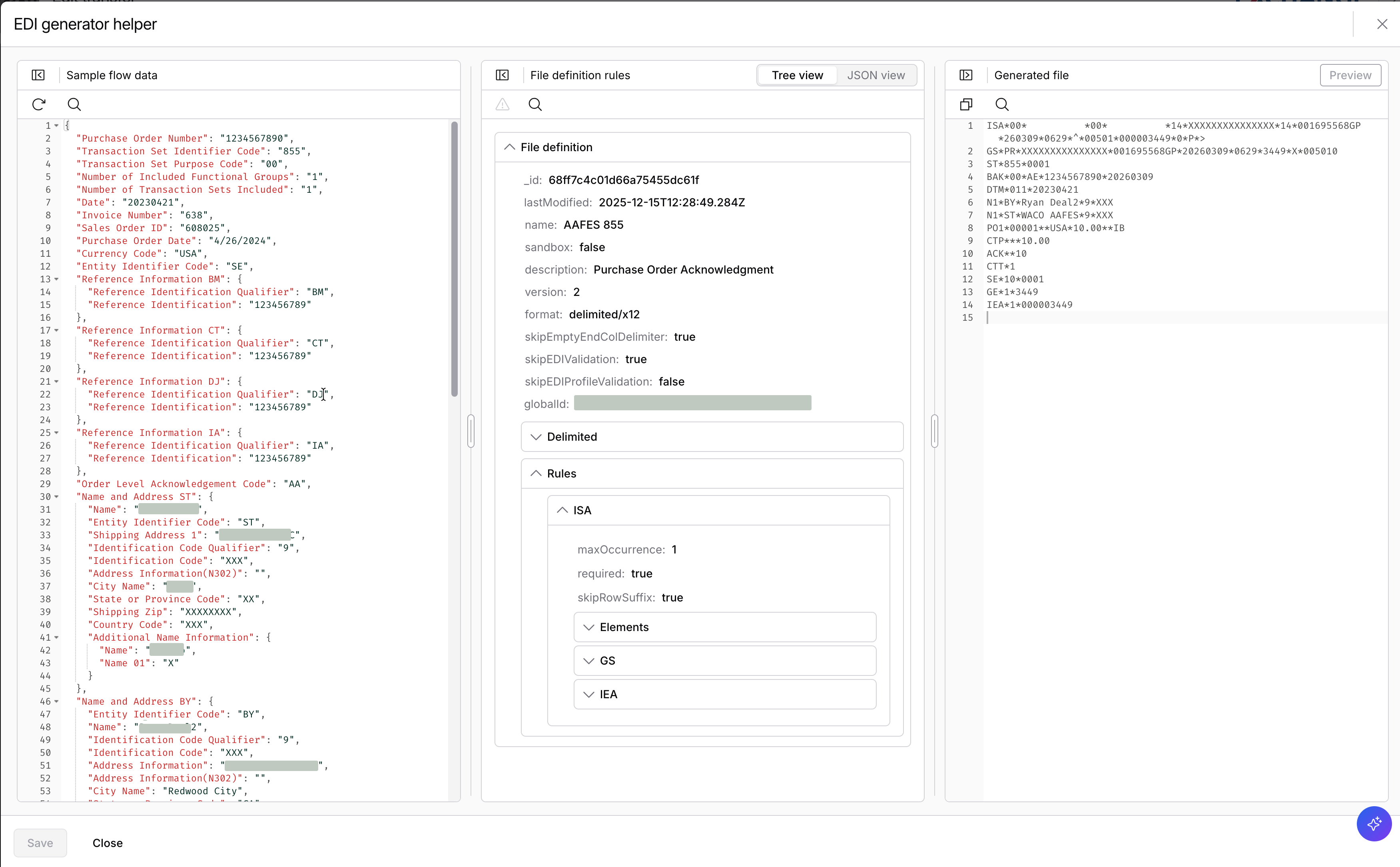Click the Transaction Set Identifier Code line
This screenshot has height=867, width=1400.
pyautogui.click(x=193, y=152)
